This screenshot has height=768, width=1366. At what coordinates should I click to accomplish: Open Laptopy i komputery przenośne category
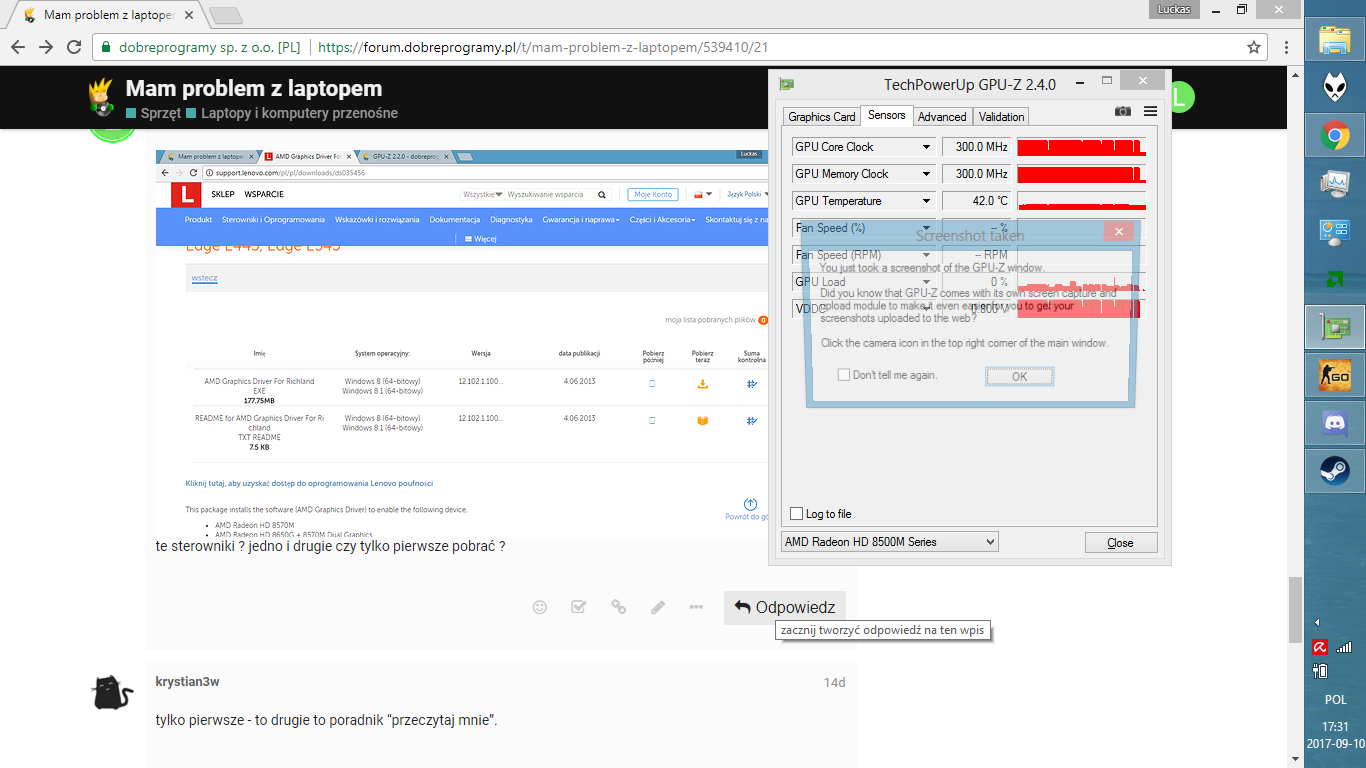[x=292, y=113]
